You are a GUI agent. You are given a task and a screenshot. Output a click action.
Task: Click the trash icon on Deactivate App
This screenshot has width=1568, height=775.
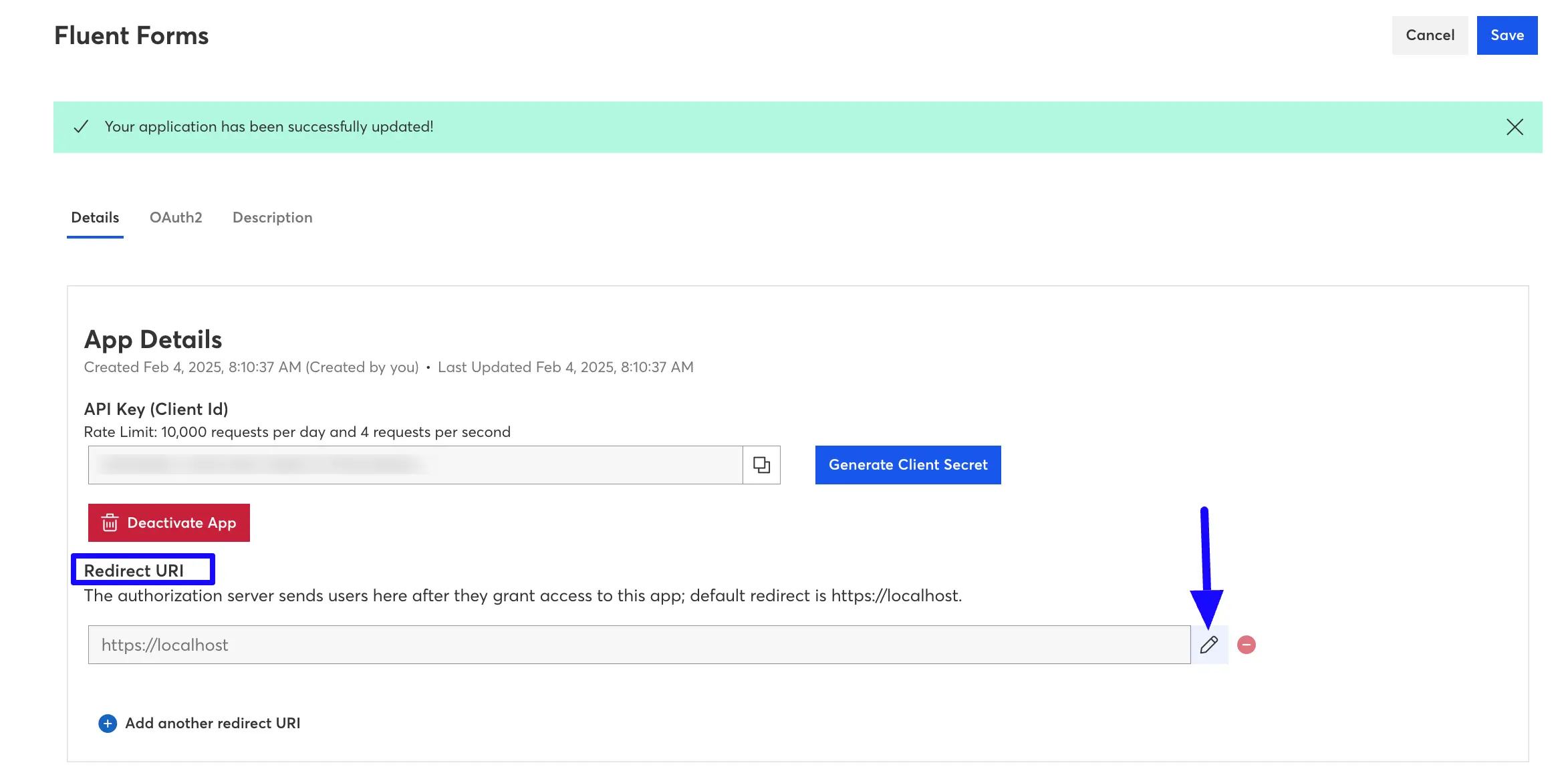[110, 522]
